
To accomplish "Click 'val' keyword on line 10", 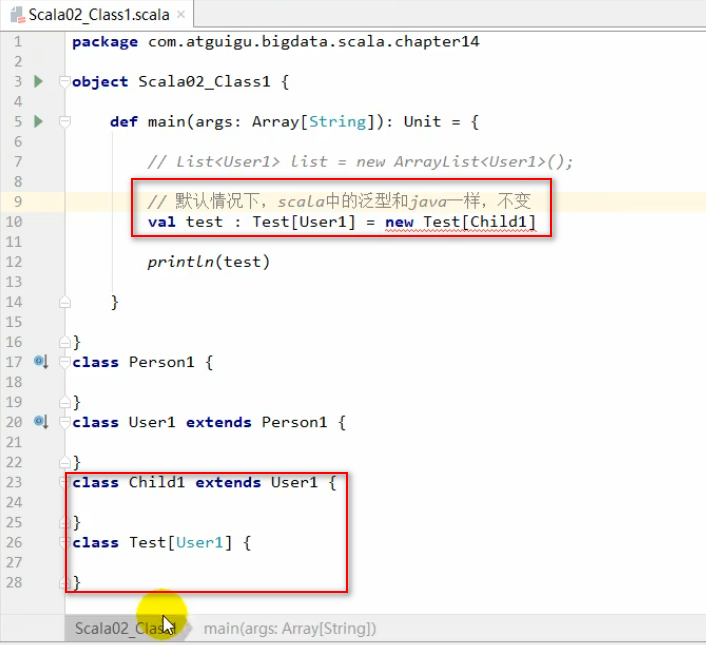I will click(x=162, y=222).
